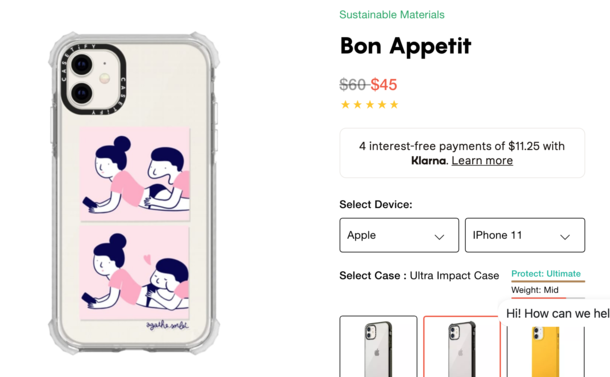Open the chat bubble saying Hi

556,314
